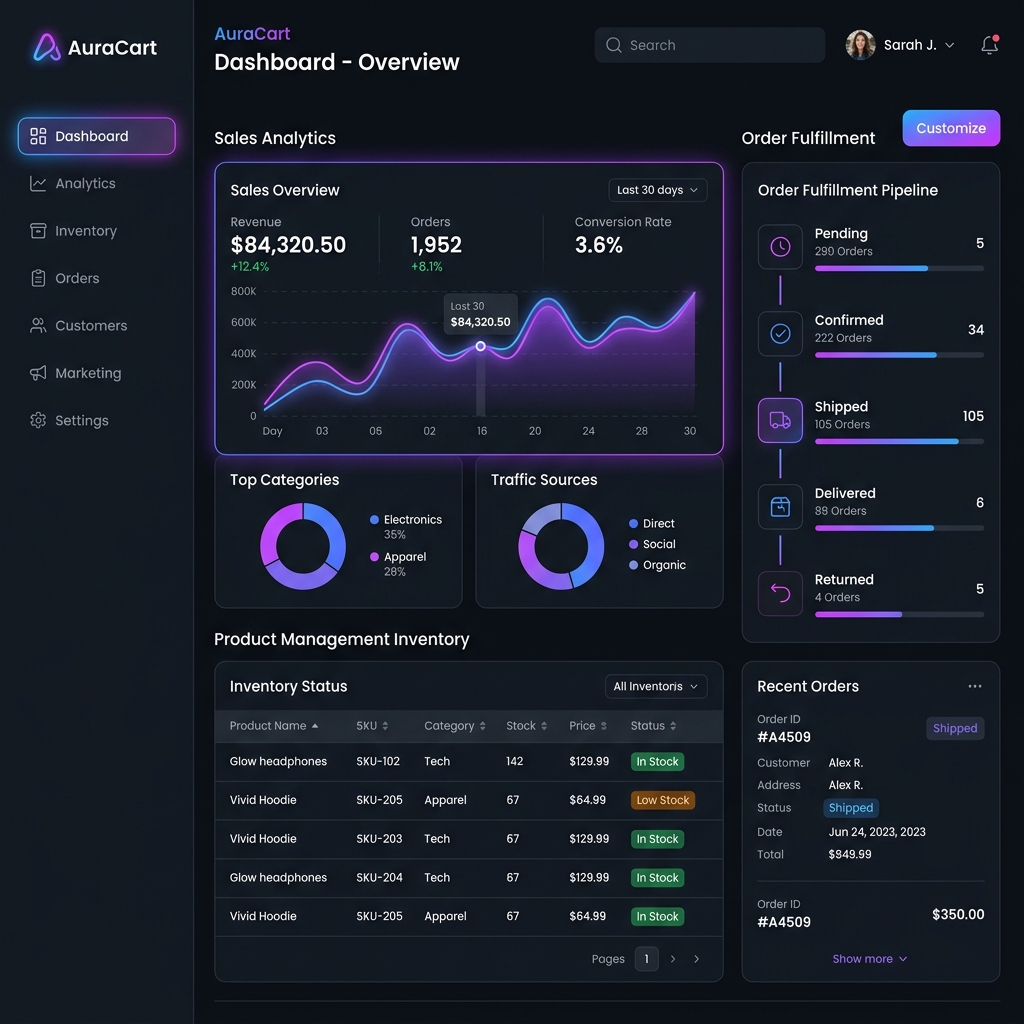
Task: Click In Stock badge for SKU-204
Action: coord(657,878)
